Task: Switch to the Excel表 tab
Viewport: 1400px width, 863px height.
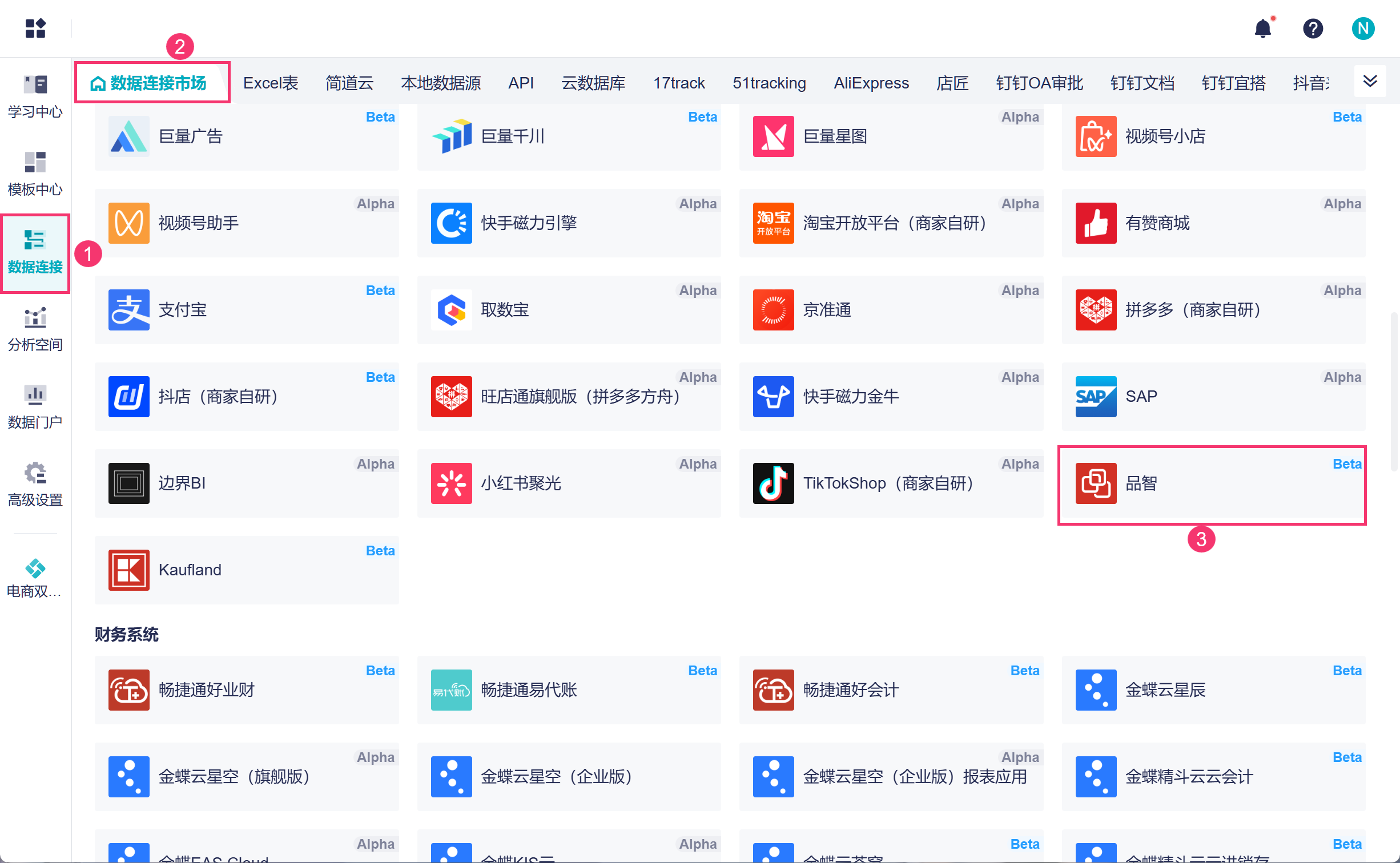Action: click(x=271, y=83)
